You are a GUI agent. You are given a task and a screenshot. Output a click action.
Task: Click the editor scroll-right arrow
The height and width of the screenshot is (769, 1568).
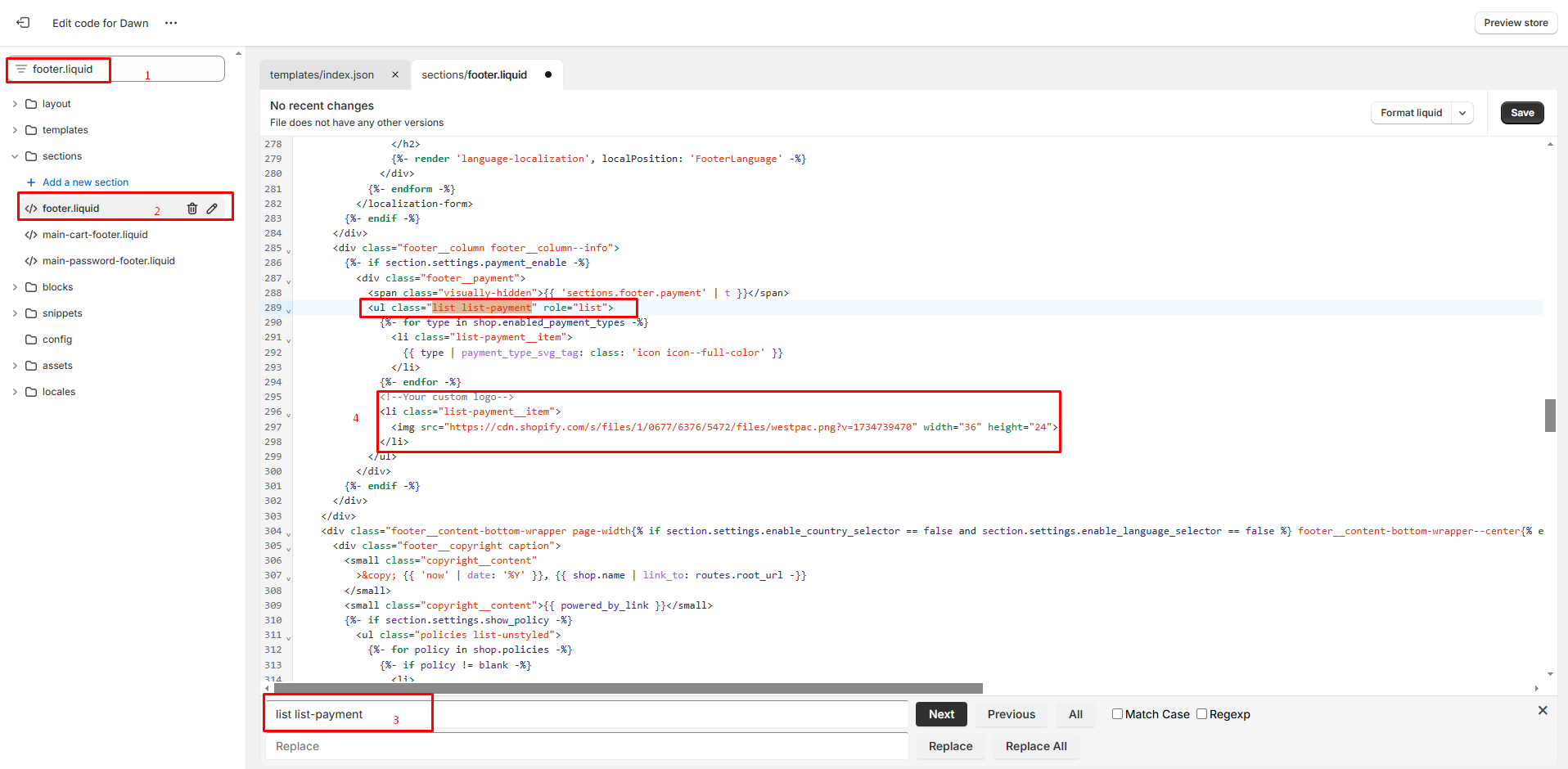[x=1536, y=689]
